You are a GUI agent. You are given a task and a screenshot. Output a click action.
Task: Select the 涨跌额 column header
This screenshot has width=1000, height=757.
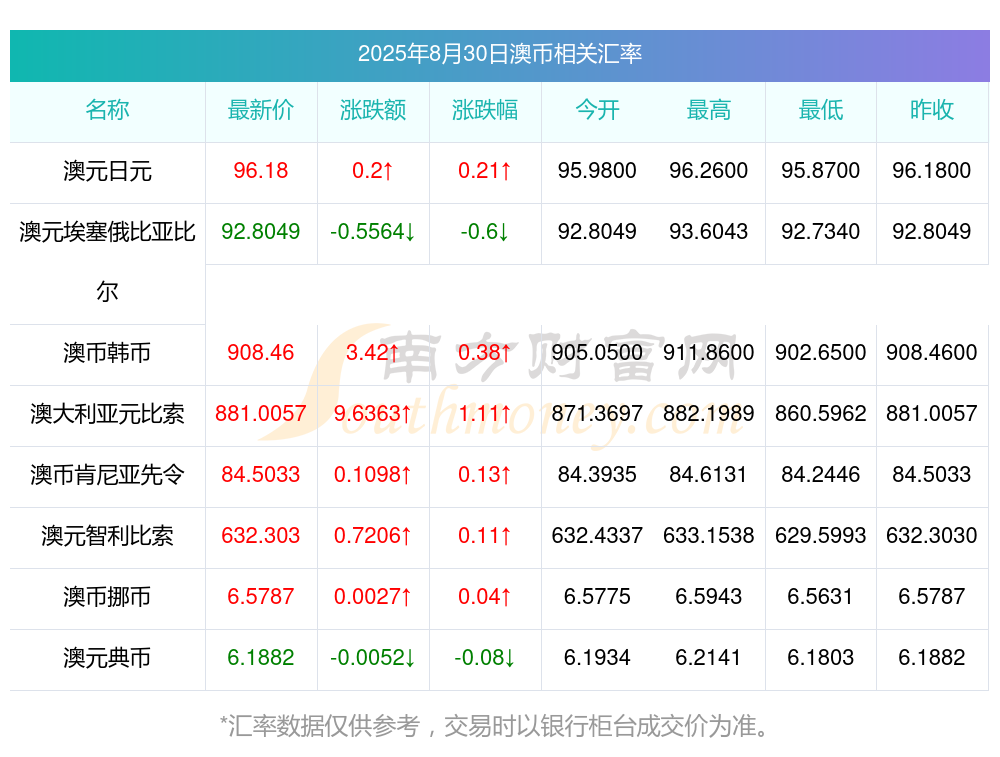click(x=373, y=110)
